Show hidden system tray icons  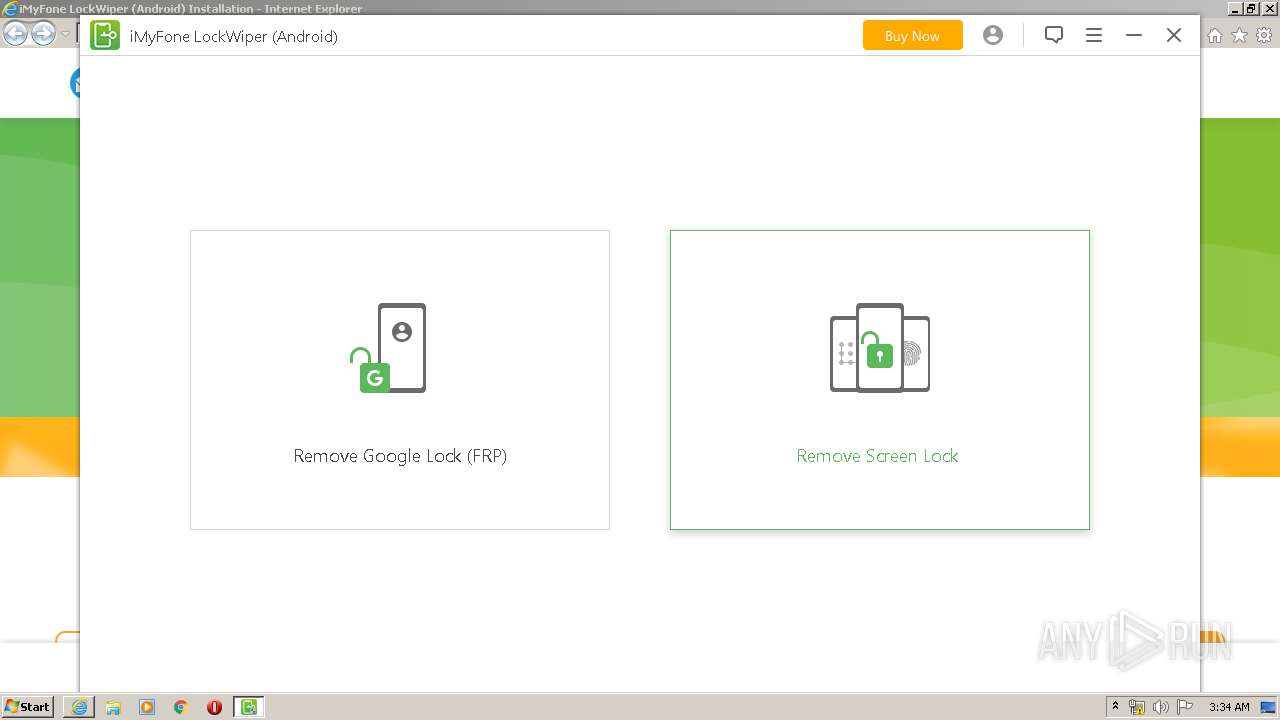(1116, 707)
